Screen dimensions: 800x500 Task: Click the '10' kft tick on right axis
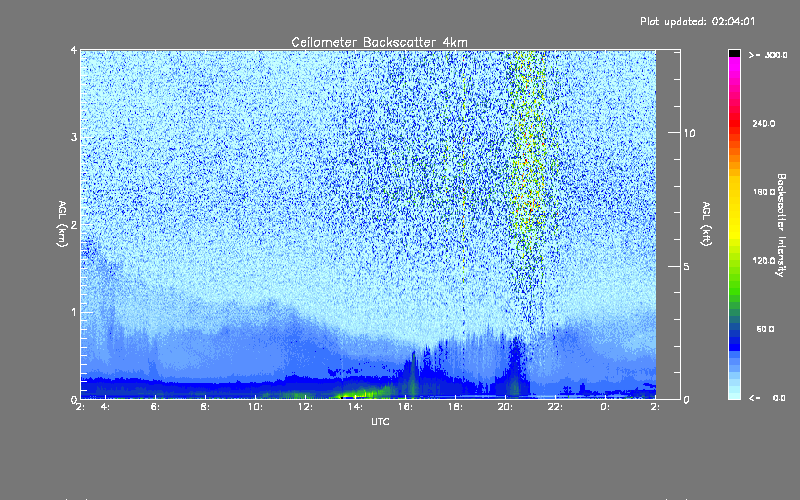689,133
